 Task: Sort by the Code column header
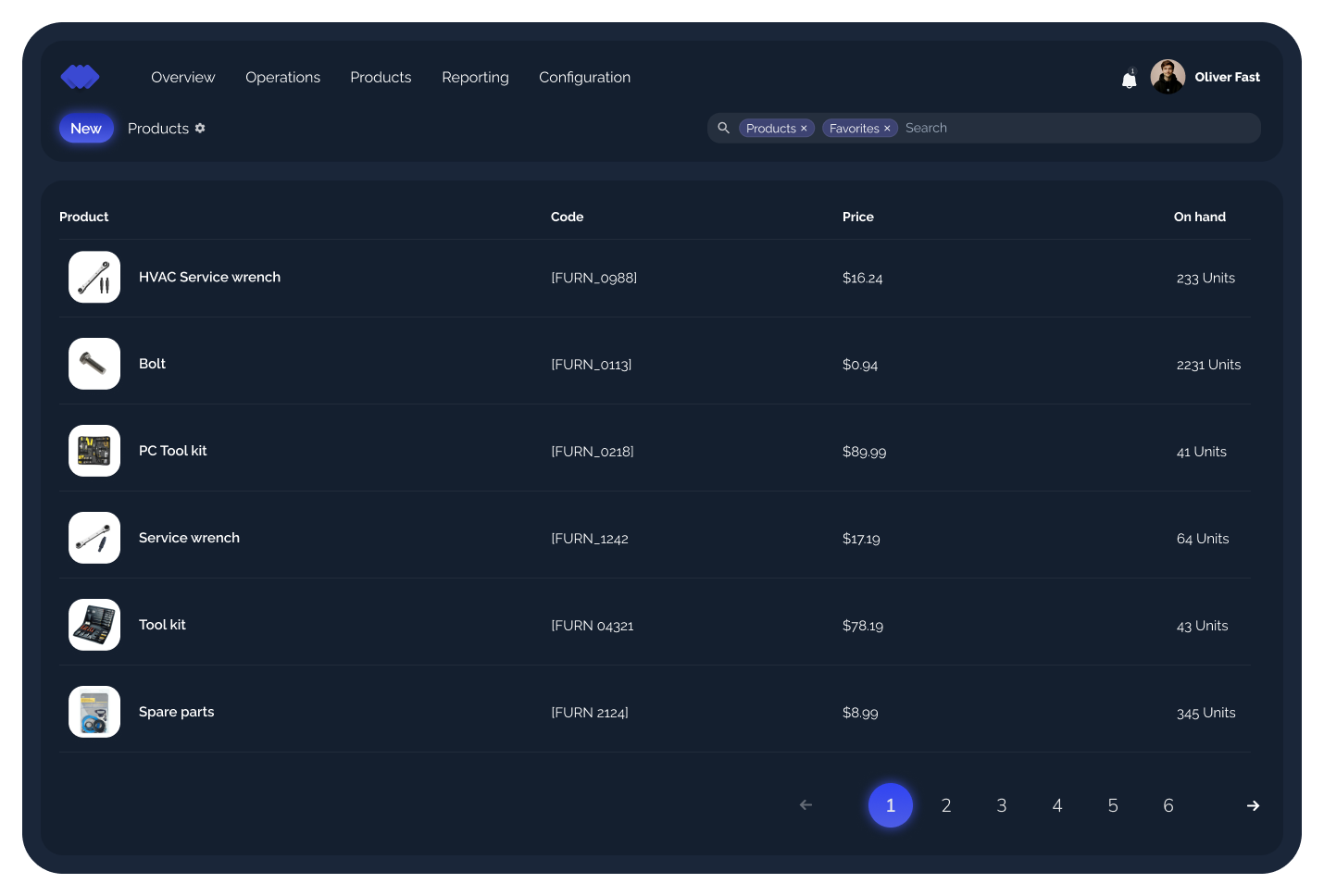(567, 217)
